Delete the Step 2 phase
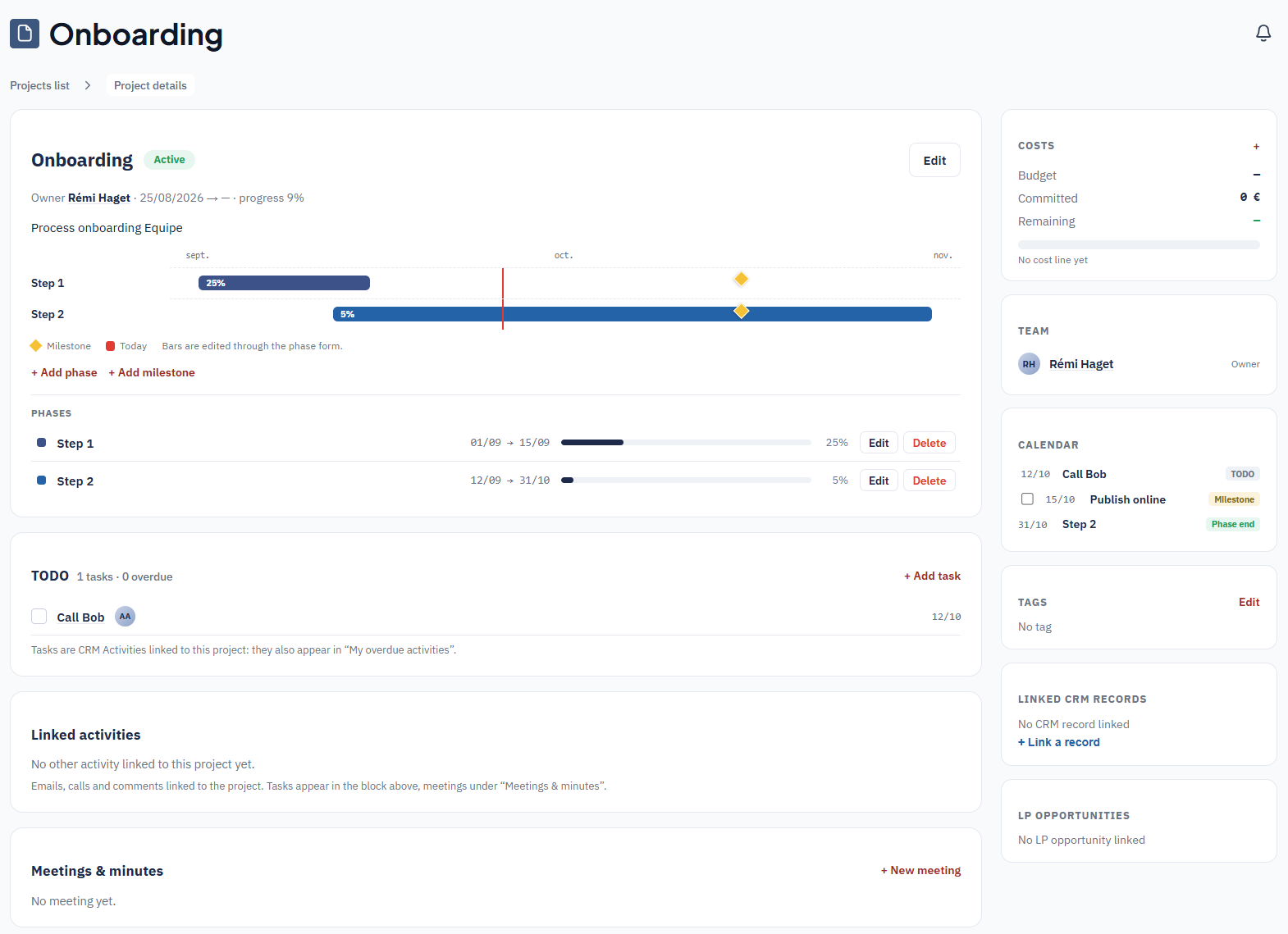 [x=929, y=481]
